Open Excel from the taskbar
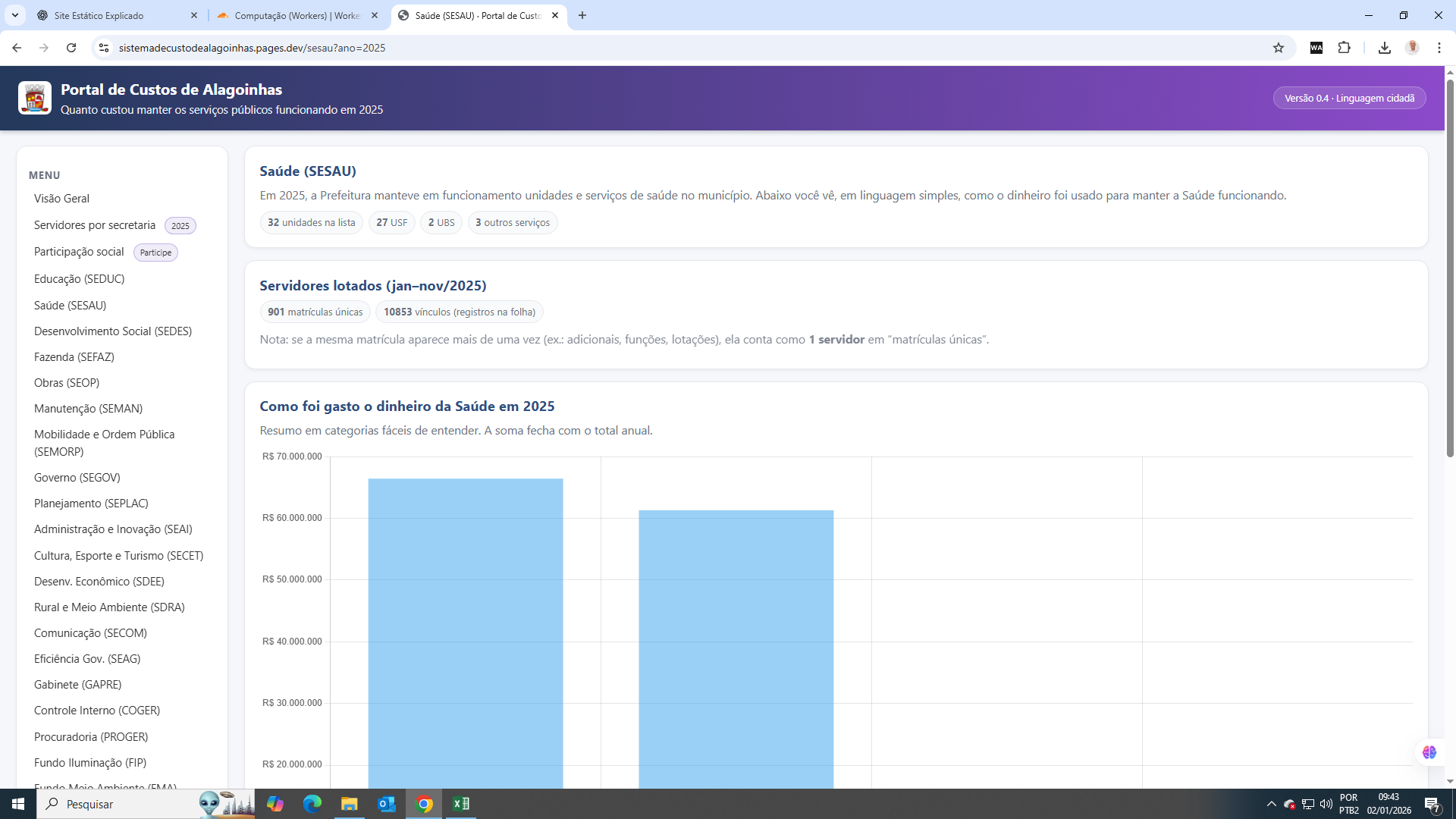The height and width of the screenshot is (819, 1456). [460, 804]
